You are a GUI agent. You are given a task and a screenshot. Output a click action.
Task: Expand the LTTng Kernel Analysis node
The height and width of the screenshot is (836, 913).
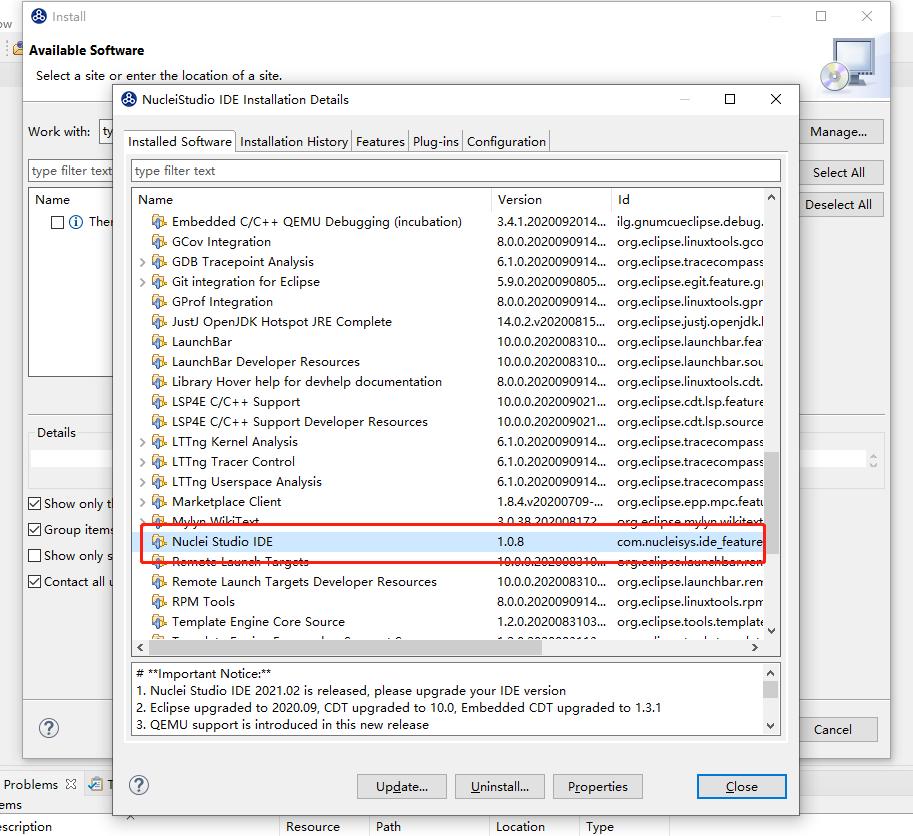[143, 442]
